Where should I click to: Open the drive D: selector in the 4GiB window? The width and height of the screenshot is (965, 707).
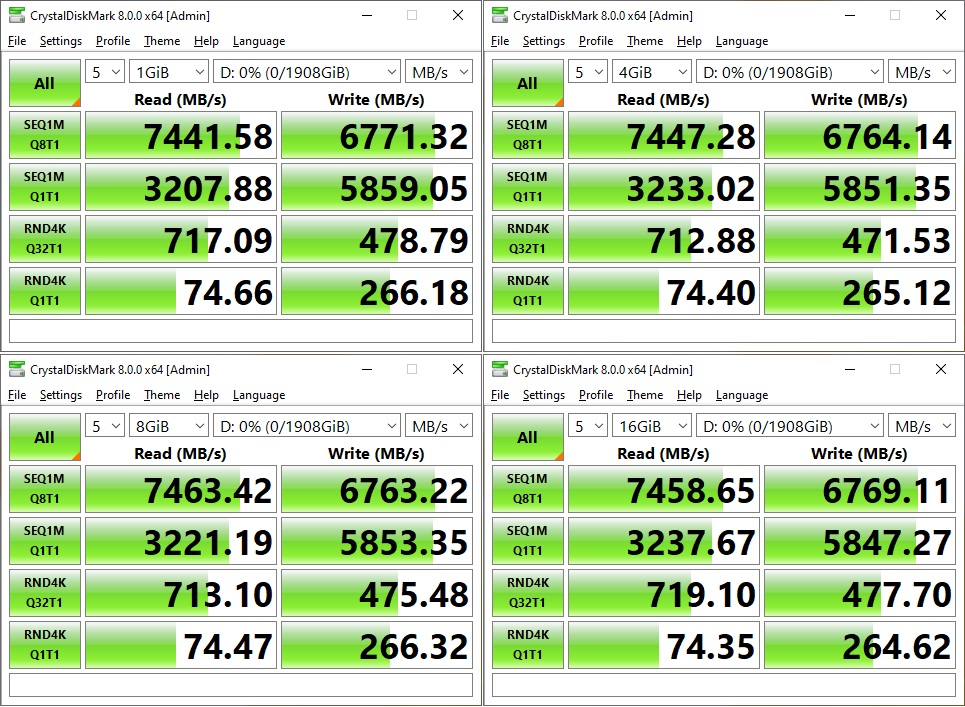[x=789, y=73]
